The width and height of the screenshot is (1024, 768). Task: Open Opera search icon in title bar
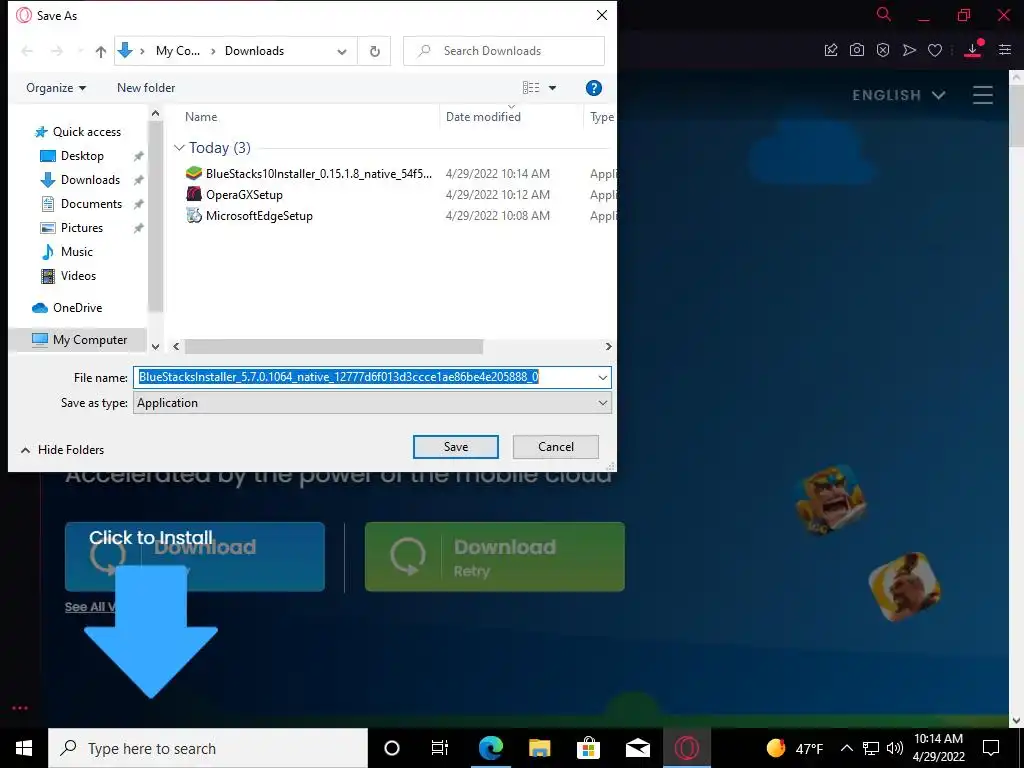coord(884,14)
